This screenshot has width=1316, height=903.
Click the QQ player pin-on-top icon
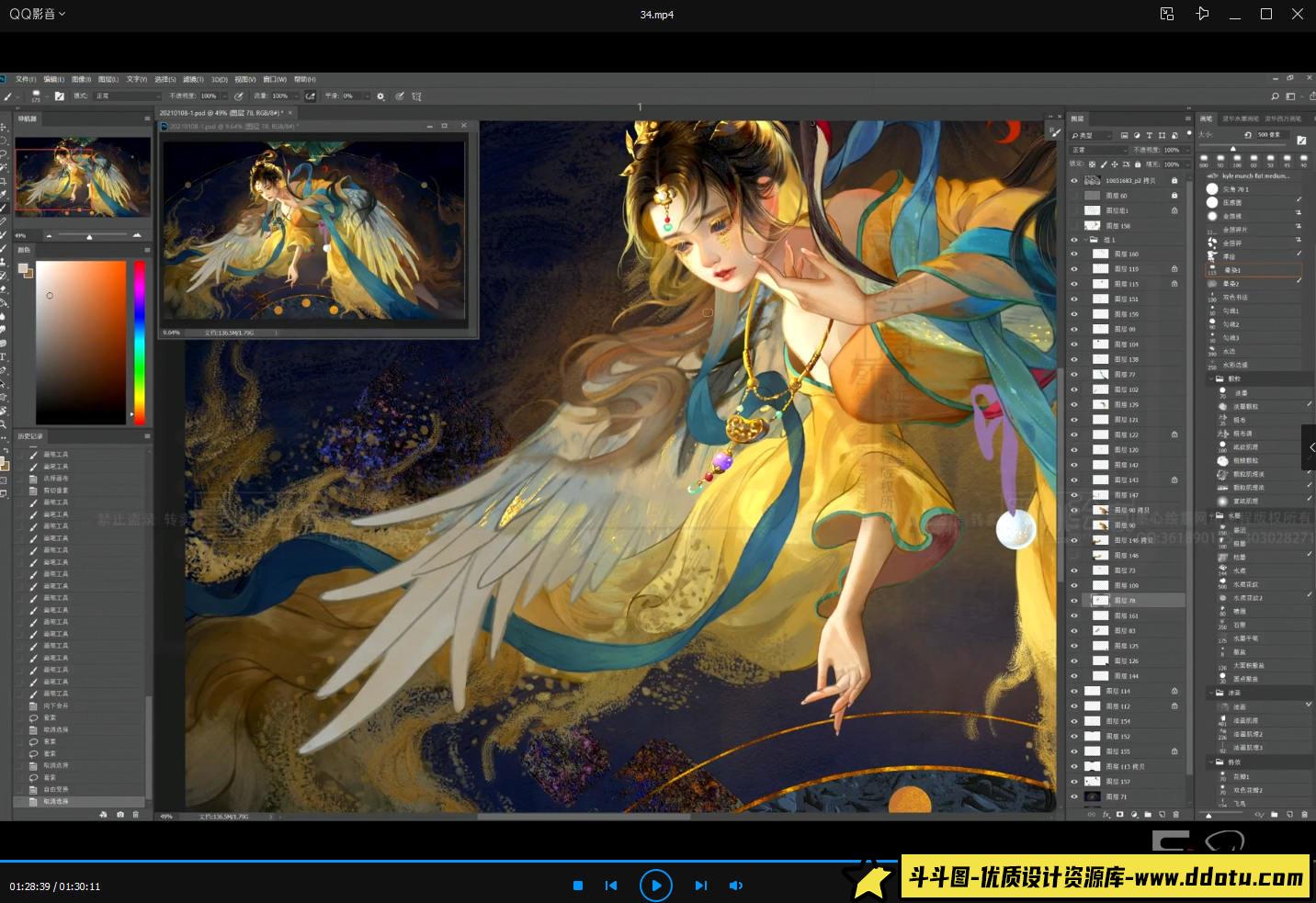tap(1202, 14)
